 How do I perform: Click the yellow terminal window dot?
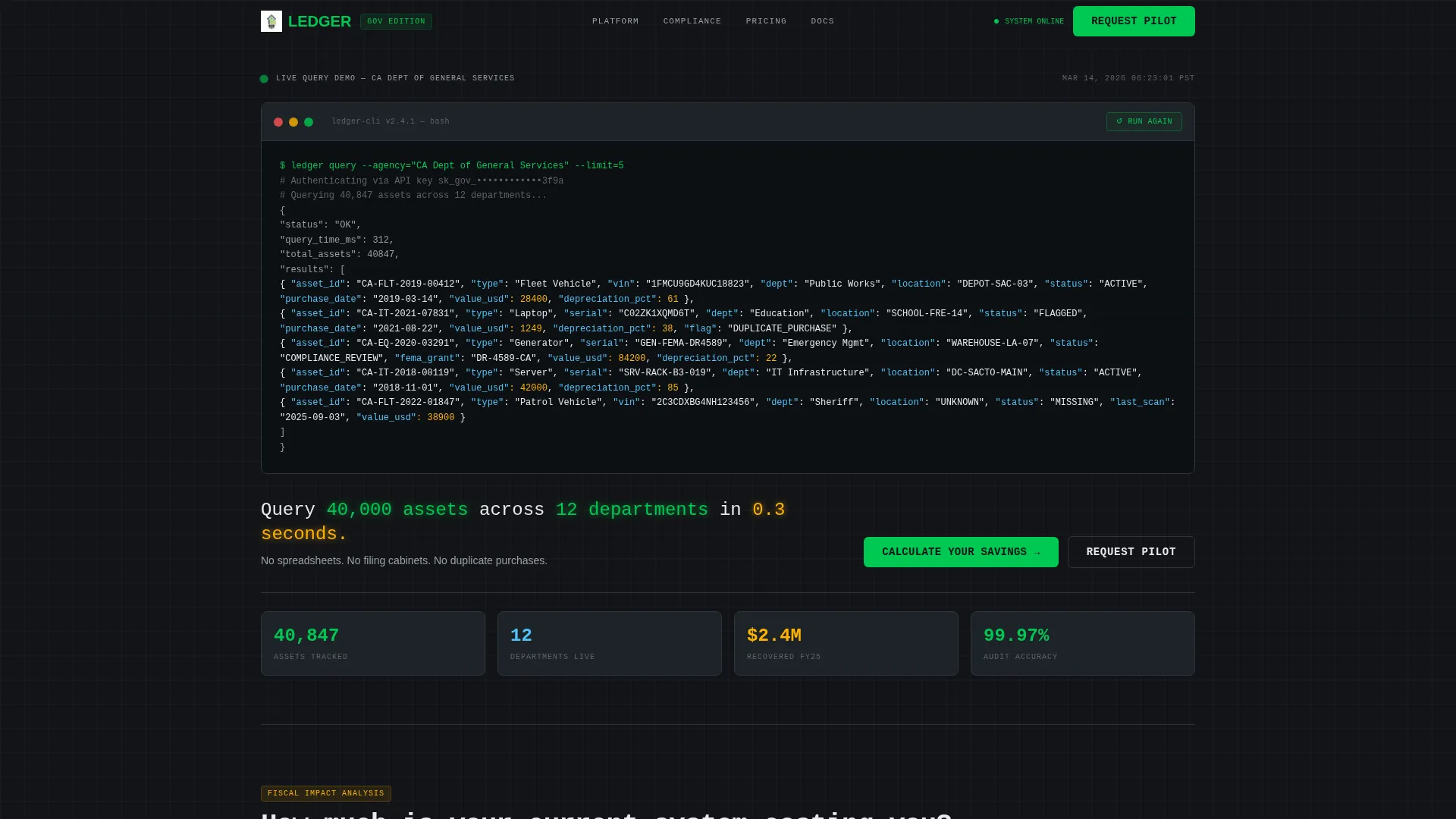point(293,122)
